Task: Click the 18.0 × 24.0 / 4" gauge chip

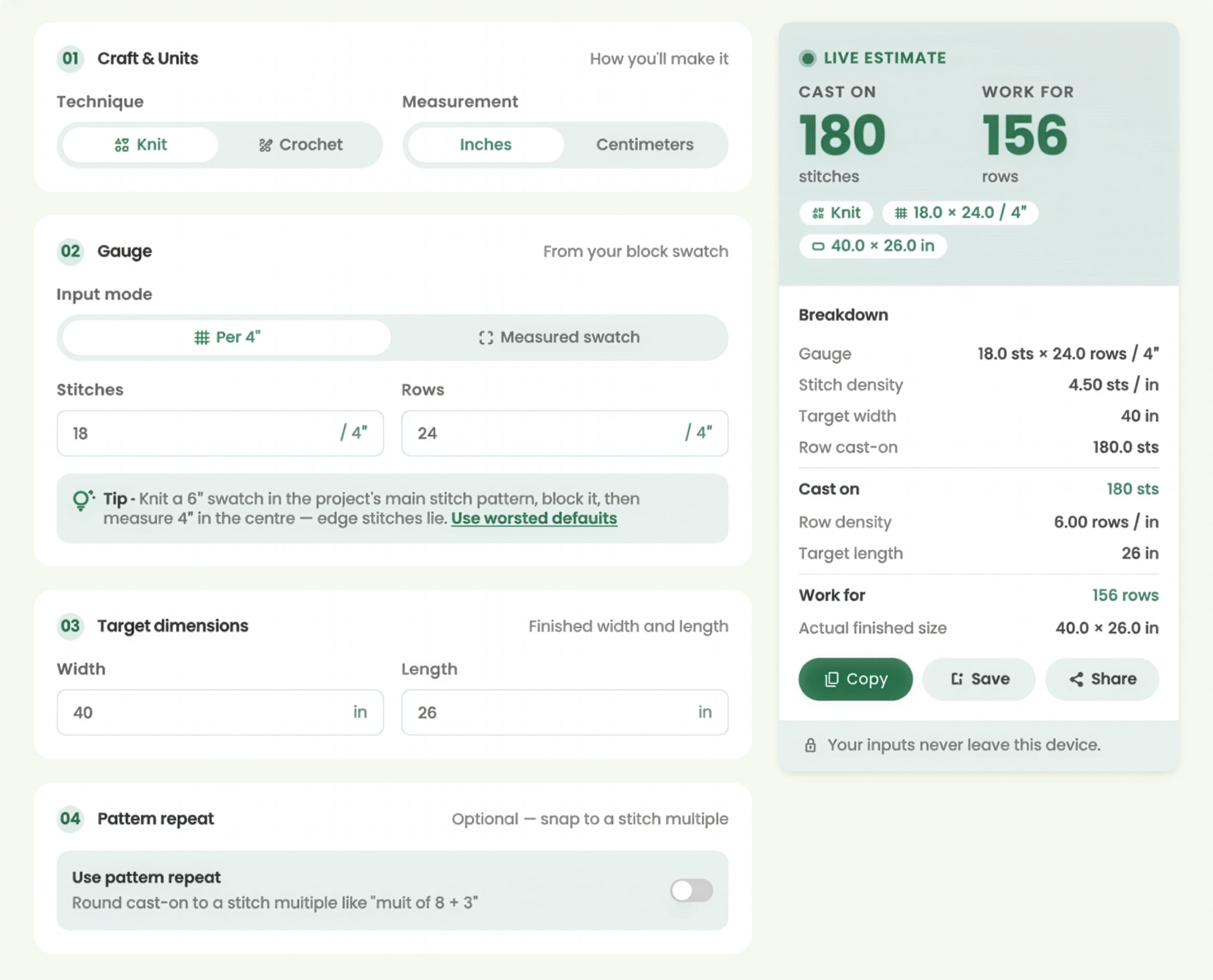Action: tap(960, 213)
